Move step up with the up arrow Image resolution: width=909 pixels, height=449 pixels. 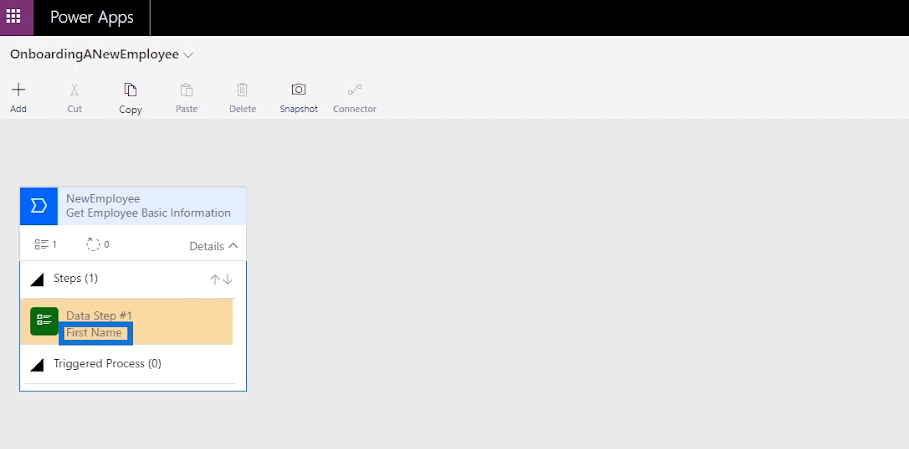tap(214, 280)
